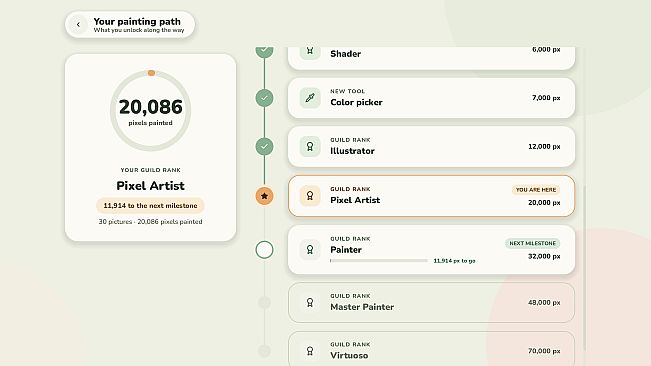Go back using the chevron arrow
The height and width of the screenshot is (366, 651).
78,24
